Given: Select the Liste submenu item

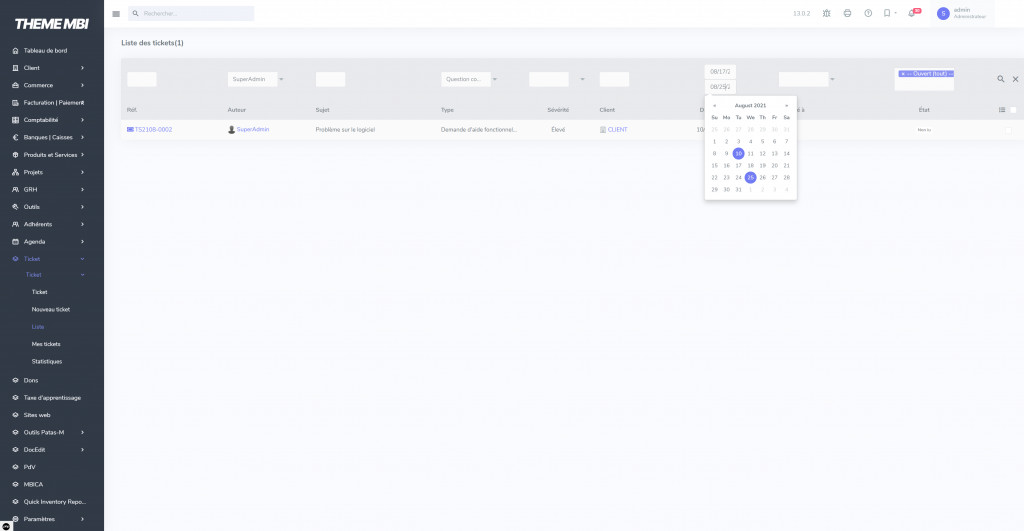Looking at the screenshot, I should point(38,327).
